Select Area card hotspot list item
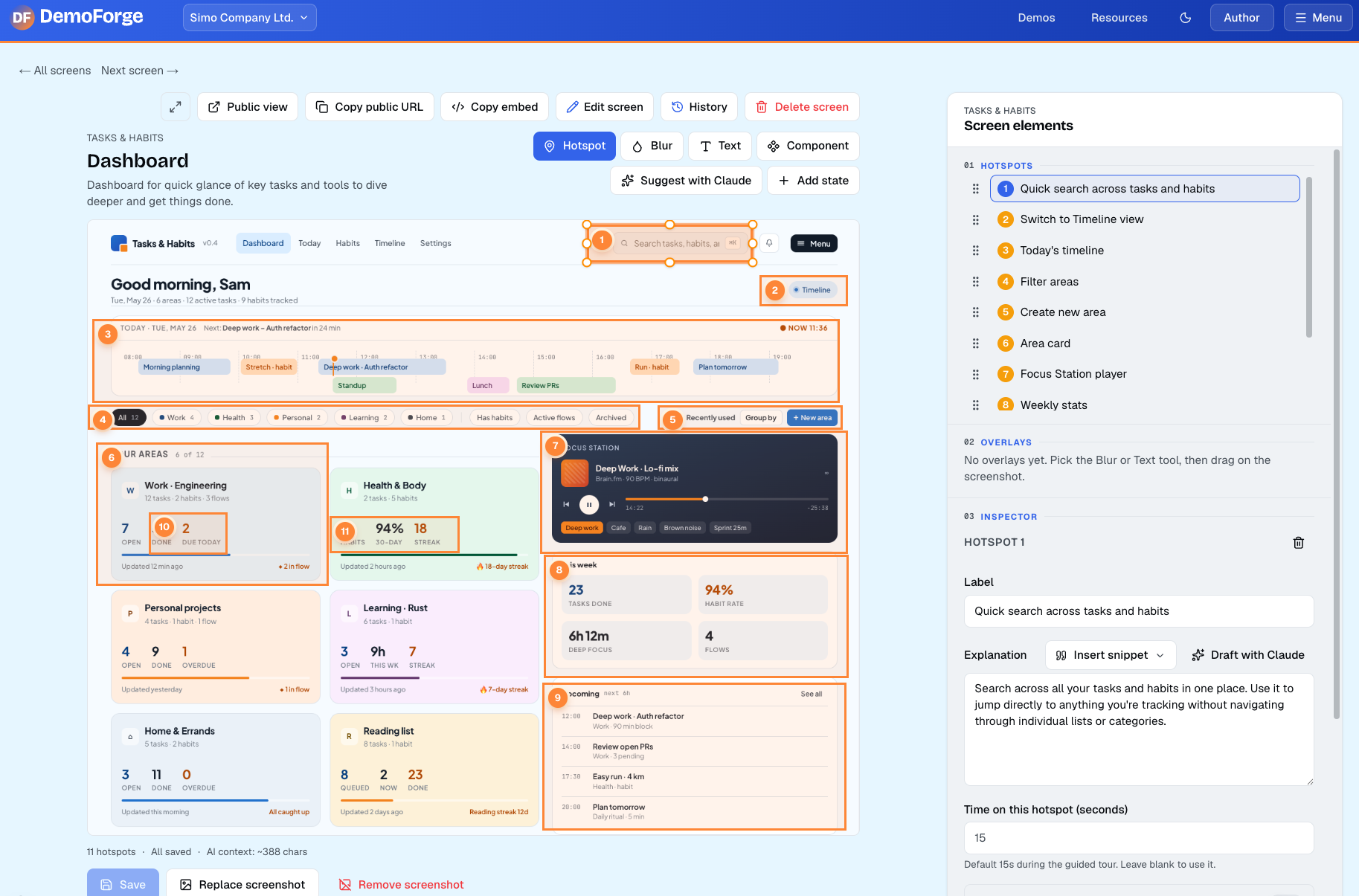 (x=1145, y=344)
